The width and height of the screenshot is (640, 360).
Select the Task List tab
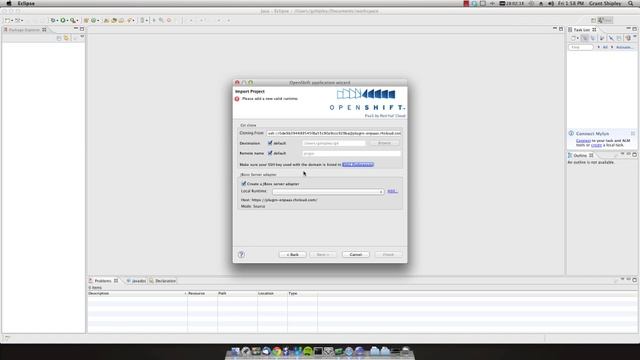coord(582,30)
